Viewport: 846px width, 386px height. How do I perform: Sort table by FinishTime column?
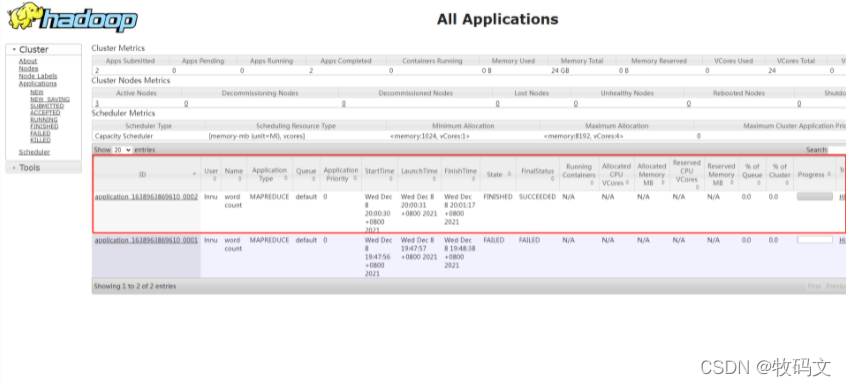tap(460, 174)
